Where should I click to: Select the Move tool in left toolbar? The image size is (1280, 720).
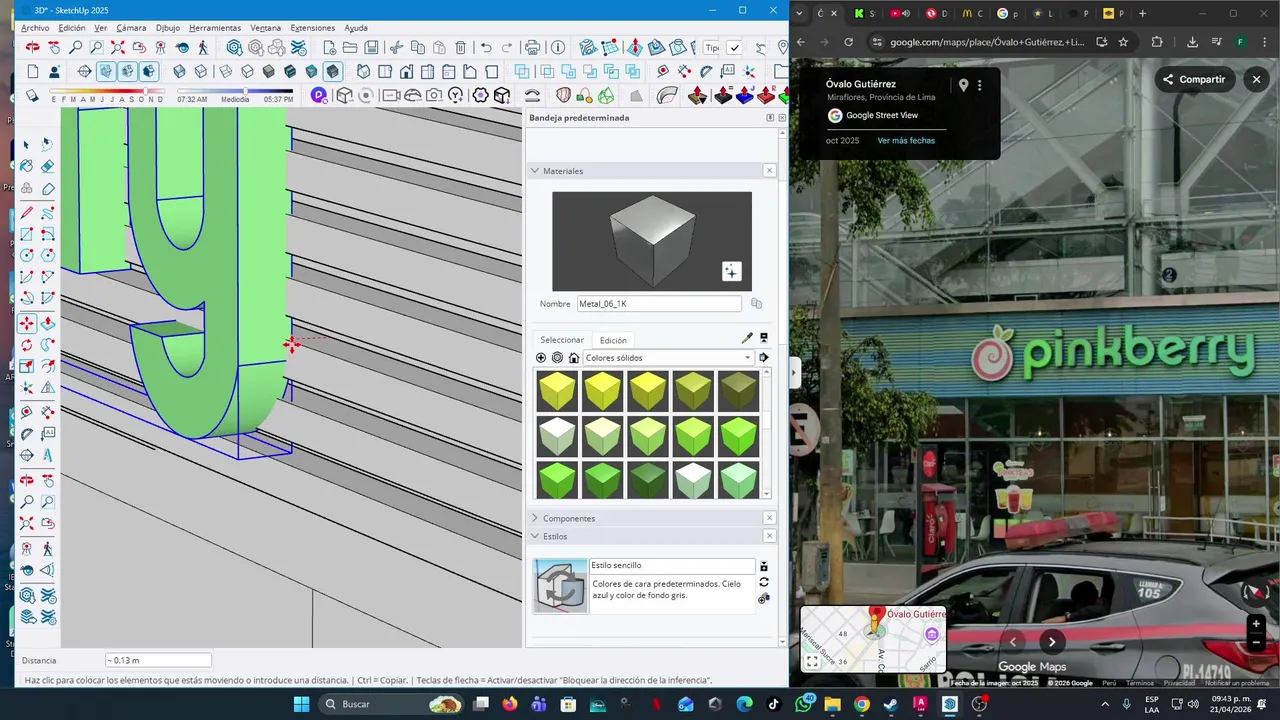point(26,323)
